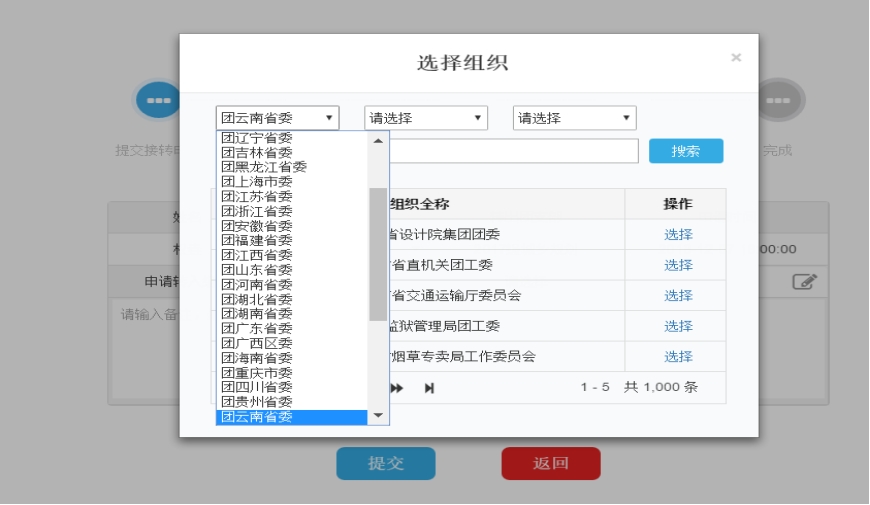This screenshot has height=505, width=870.
Task: Jump to last page of results
Action: click(x=429, y=388)
